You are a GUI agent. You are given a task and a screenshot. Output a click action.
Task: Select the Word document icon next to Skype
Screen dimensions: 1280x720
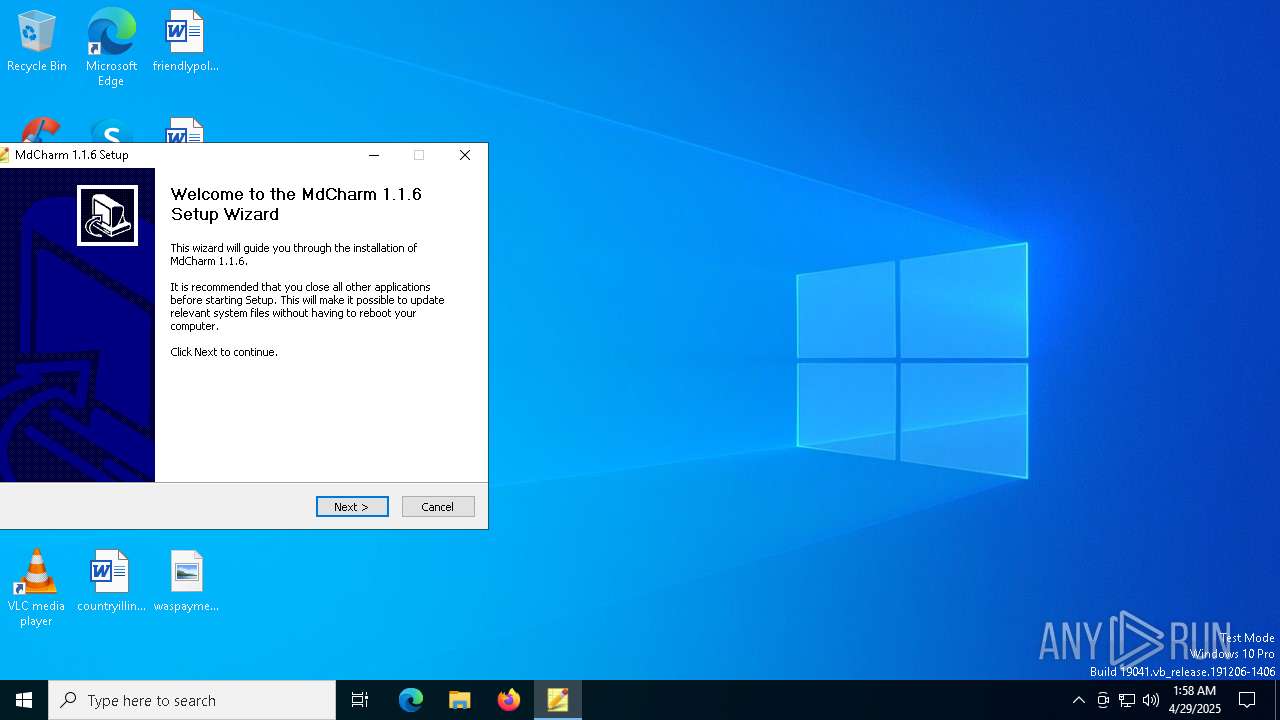click(x=185, y=131)
